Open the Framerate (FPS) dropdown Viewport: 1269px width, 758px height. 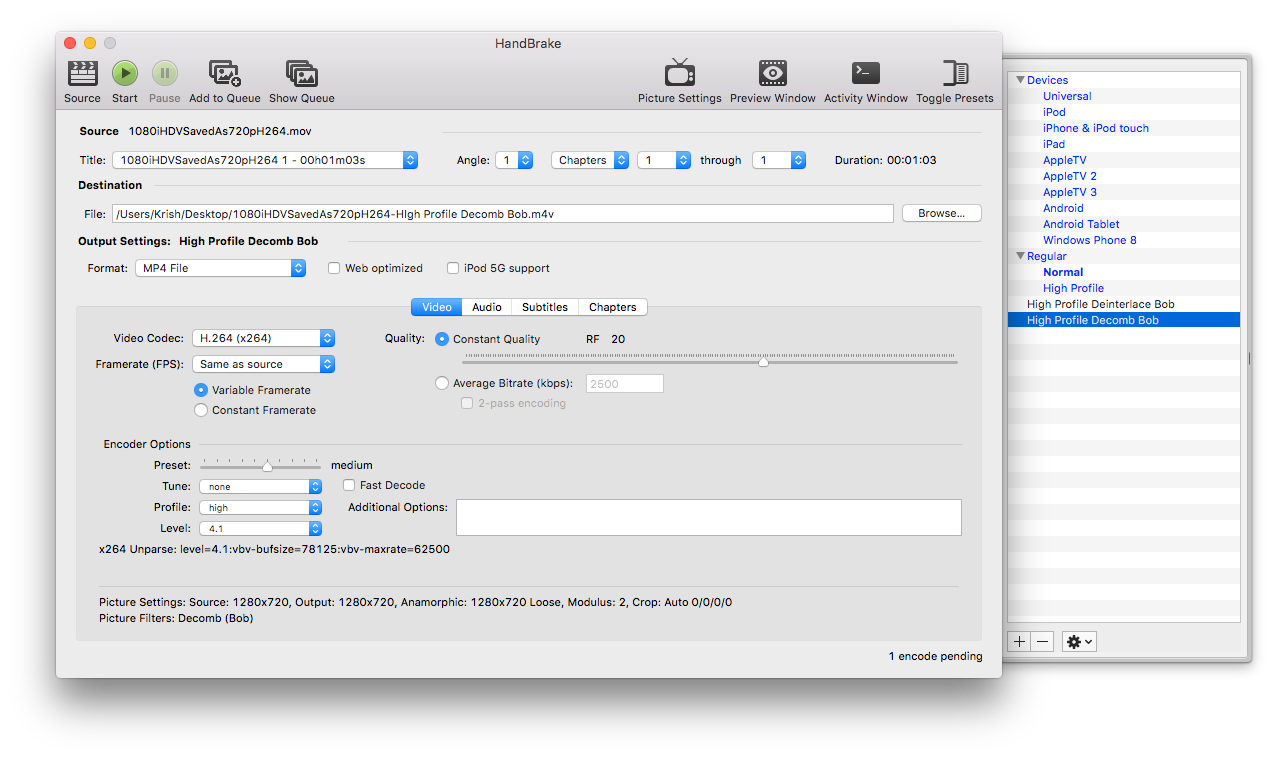(263, 364)
